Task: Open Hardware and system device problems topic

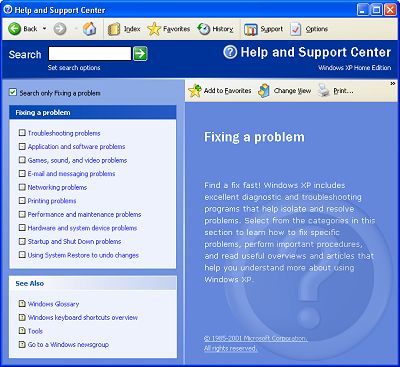Action: coord(82,228)
